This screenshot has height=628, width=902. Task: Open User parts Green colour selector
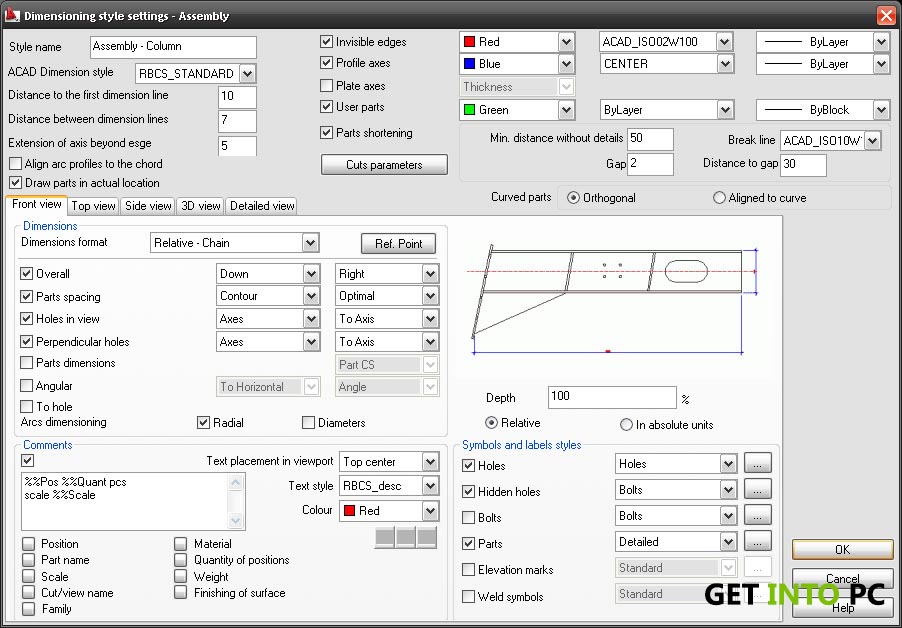point(517,109)
